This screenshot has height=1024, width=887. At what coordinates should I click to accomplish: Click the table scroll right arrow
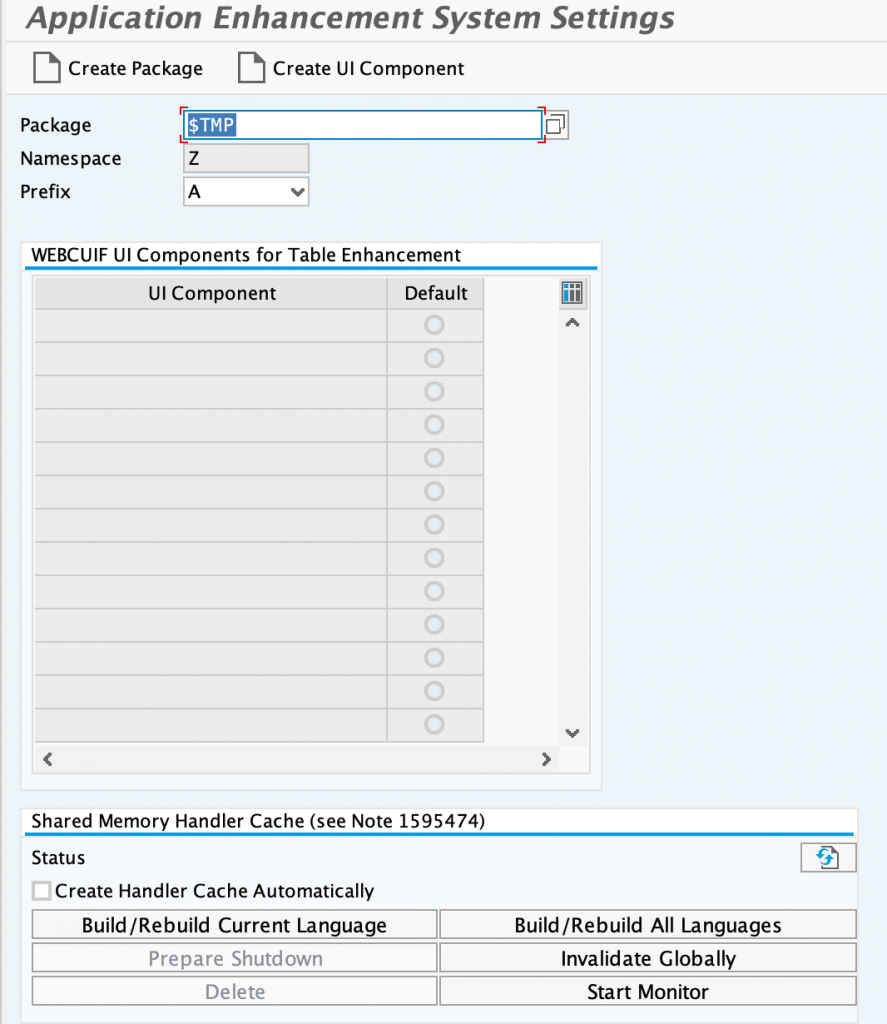[x=546, y=759]
